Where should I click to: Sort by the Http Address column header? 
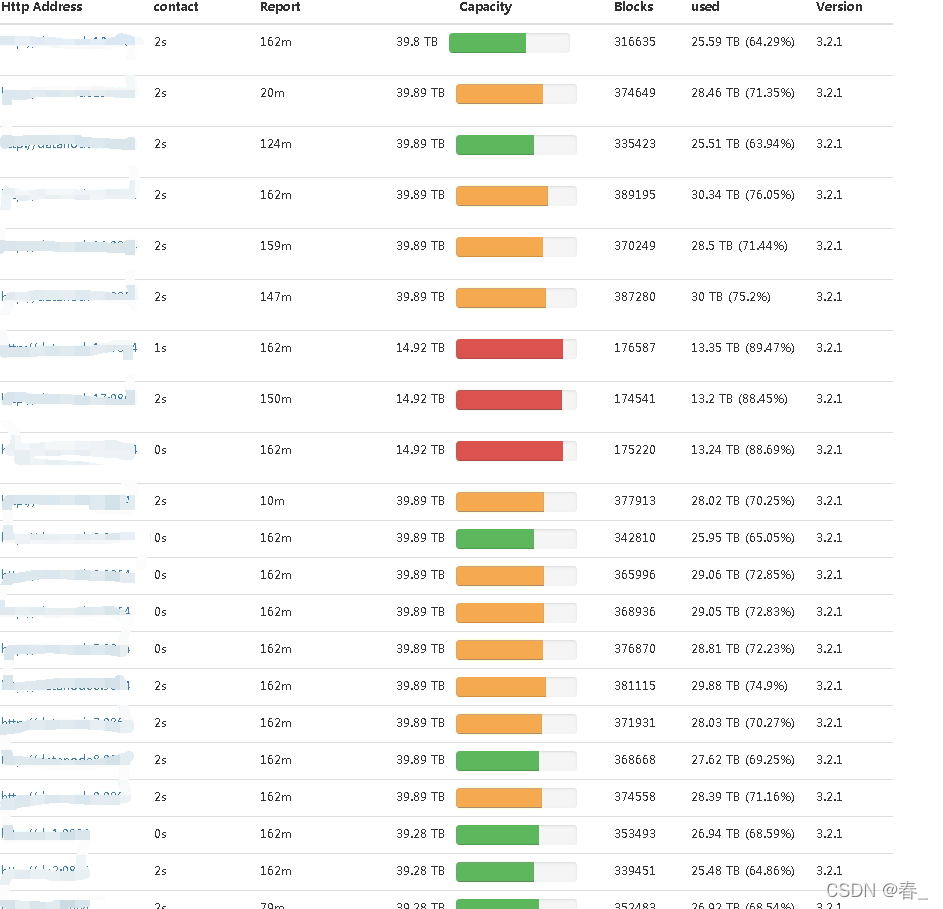click(41, 7)
